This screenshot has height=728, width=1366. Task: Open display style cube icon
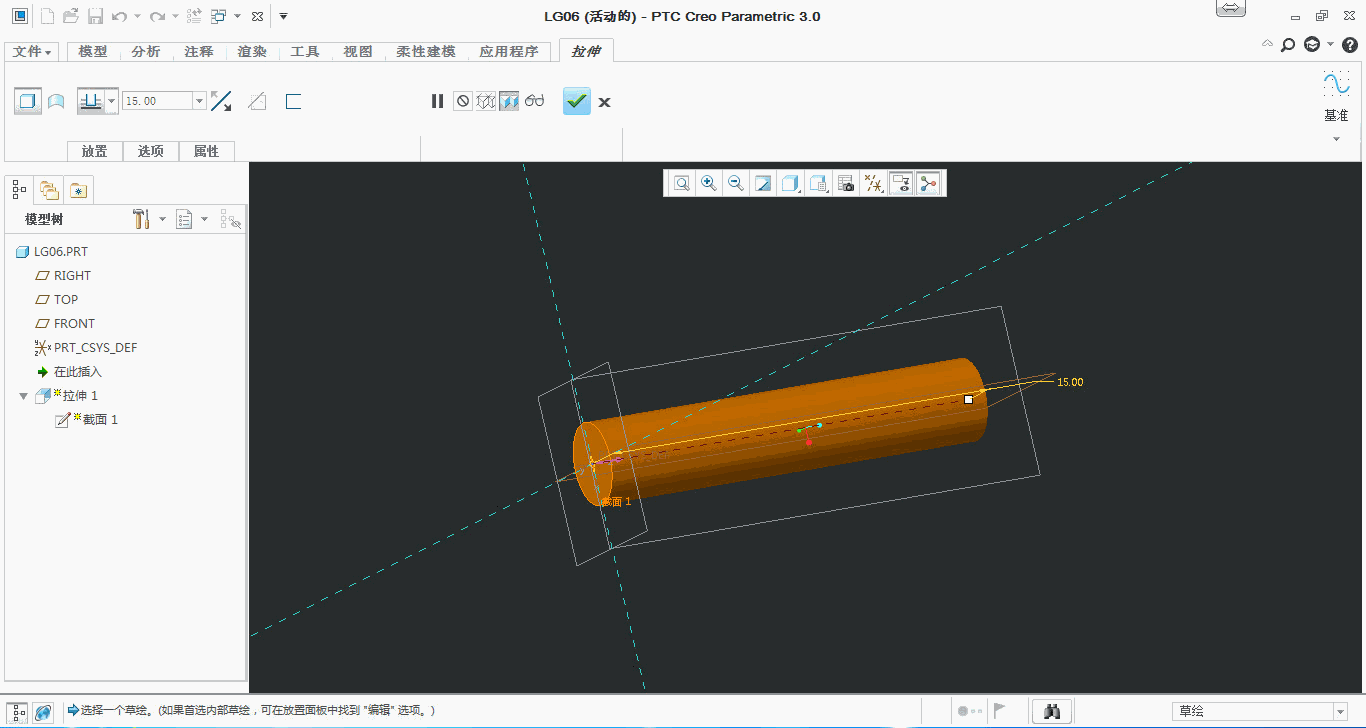pos(791,183)
